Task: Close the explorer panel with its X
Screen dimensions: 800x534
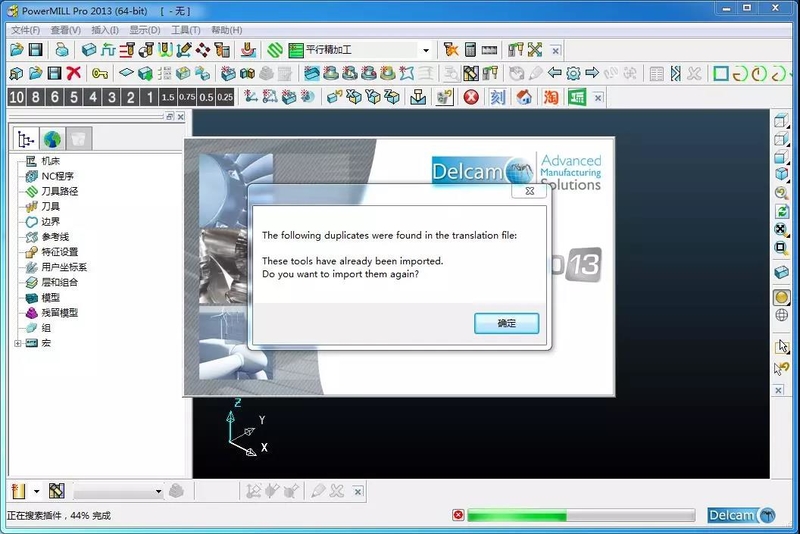Action: pyautogui.click(x=181, y=117)
